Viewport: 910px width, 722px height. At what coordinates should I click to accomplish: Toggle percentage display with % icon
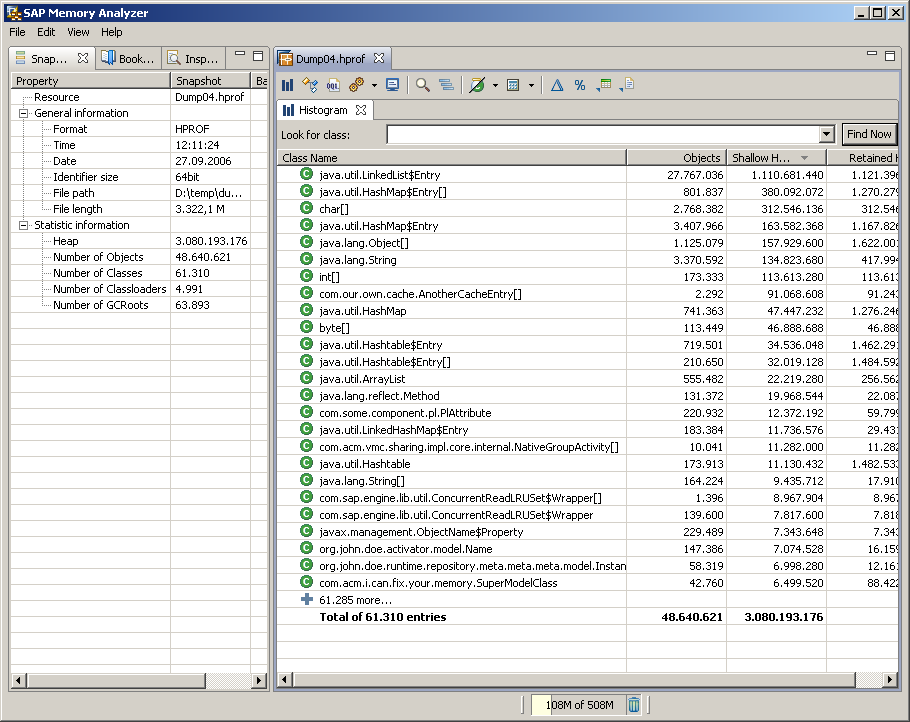pos(580,85)
